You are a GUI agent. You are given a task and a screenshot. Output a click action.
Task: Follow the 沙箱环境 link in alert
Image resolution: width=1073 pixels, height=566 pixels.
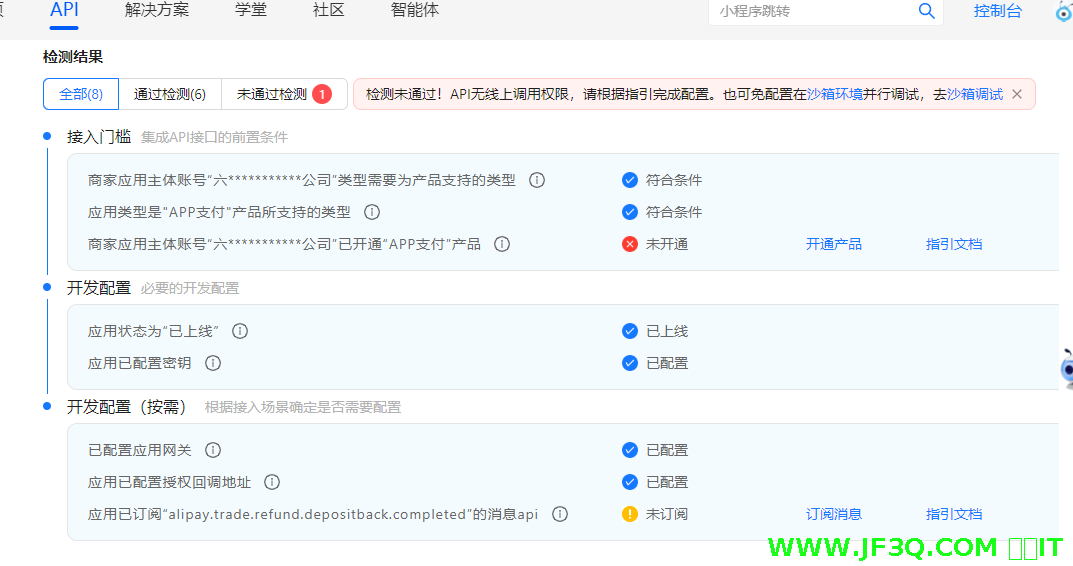click(x=834, y=94)
